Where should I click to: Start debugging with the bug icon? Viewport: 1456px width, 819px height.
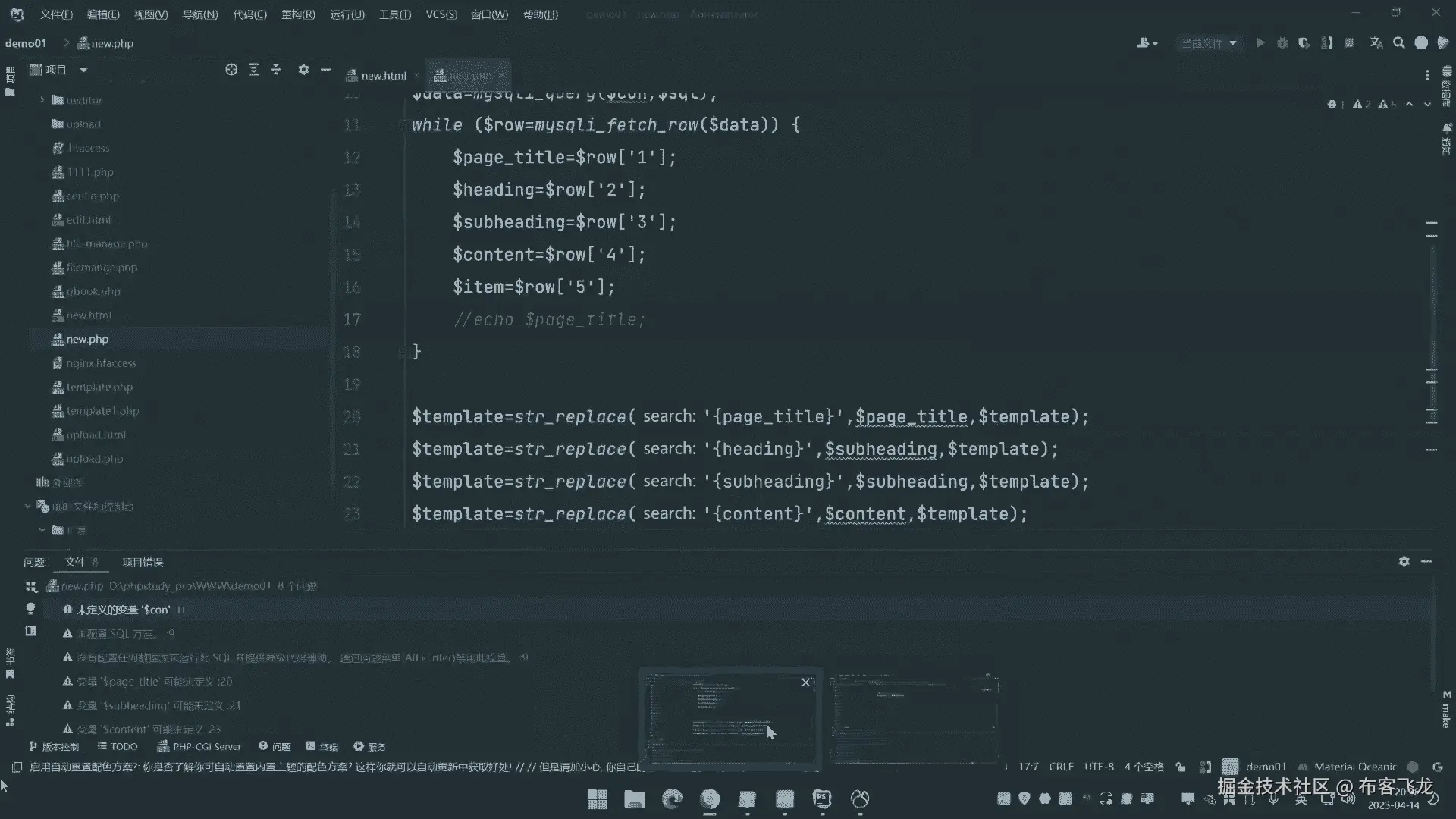1282,43
